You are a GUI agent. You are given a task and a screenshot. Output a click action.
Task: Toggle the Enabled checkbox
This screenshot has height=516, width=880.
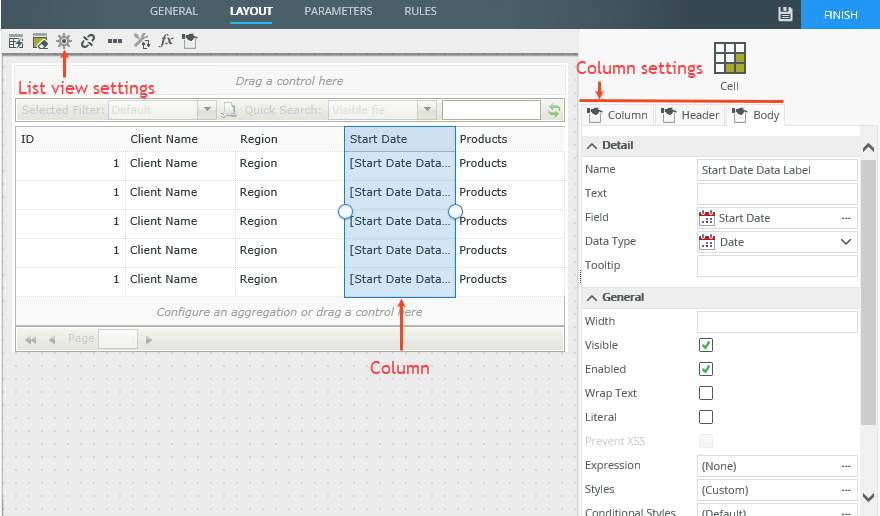click(x=706, y=369)
